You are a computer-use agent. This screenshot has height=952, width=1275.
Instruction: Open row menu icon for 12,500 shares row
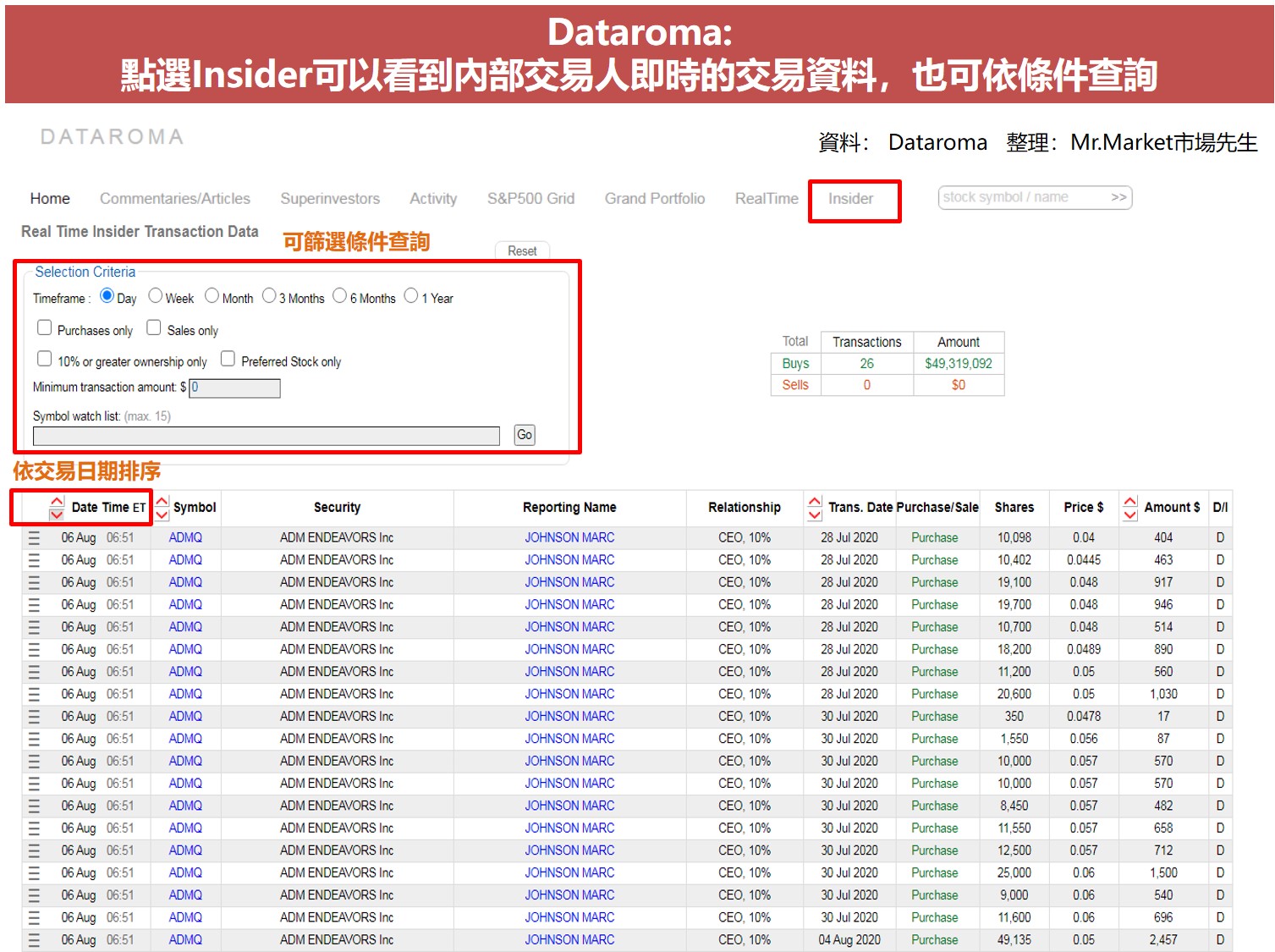pos(34,850)
